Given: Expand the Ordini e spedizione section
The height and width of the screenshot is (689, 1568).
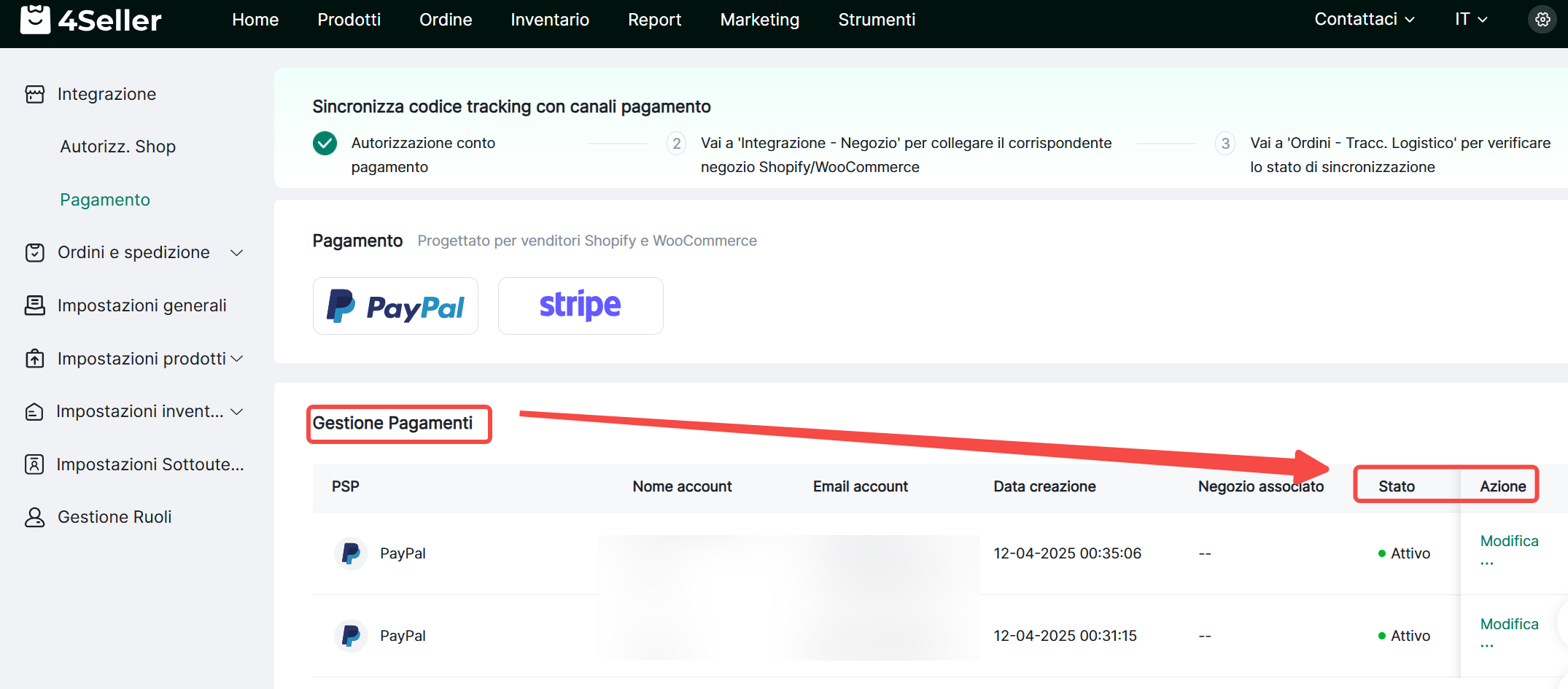Looking at the screenshot, I should point(236,253).
